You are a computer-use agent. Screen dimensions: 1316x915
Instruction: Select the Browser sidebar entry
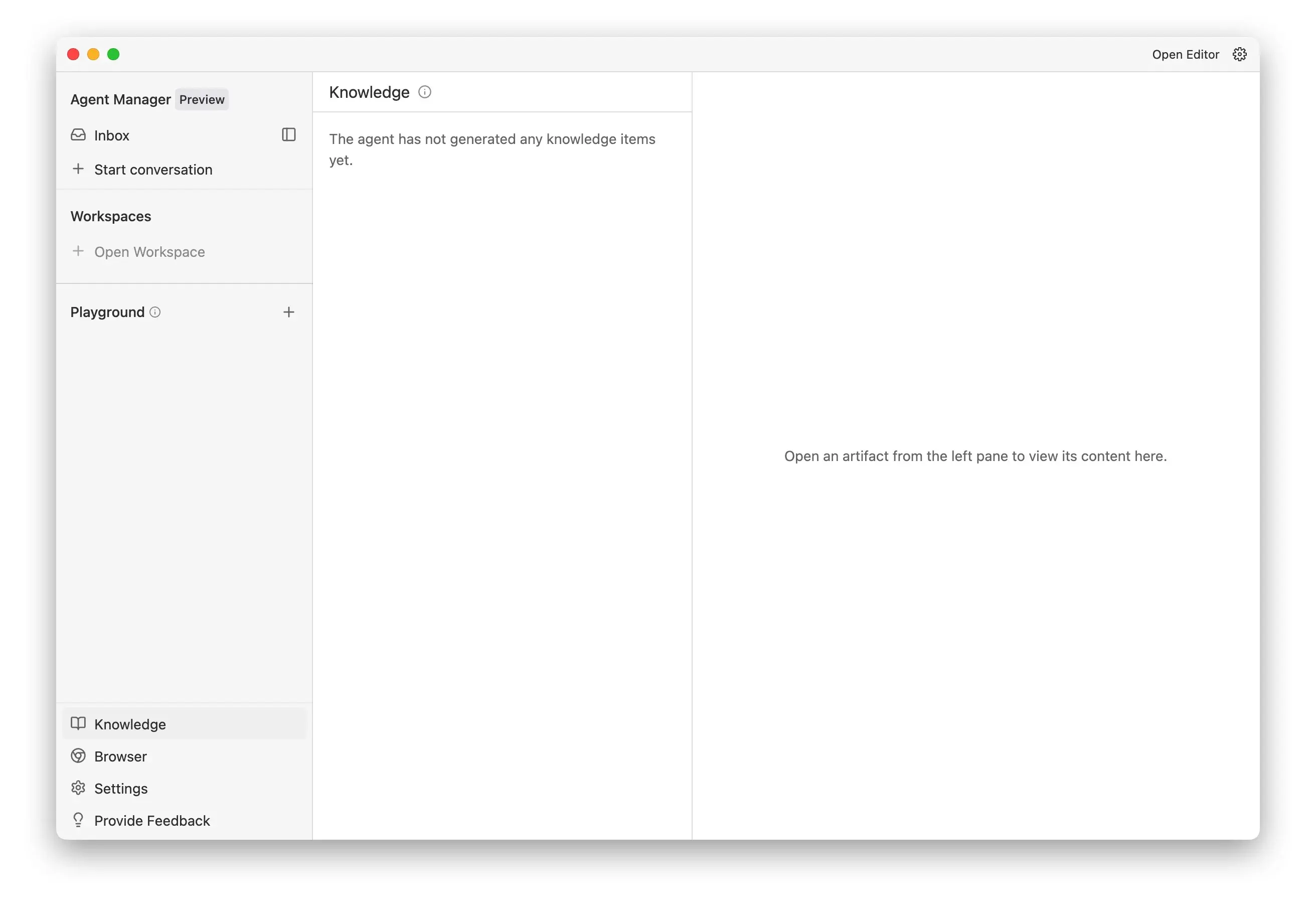tap(120, 757)
